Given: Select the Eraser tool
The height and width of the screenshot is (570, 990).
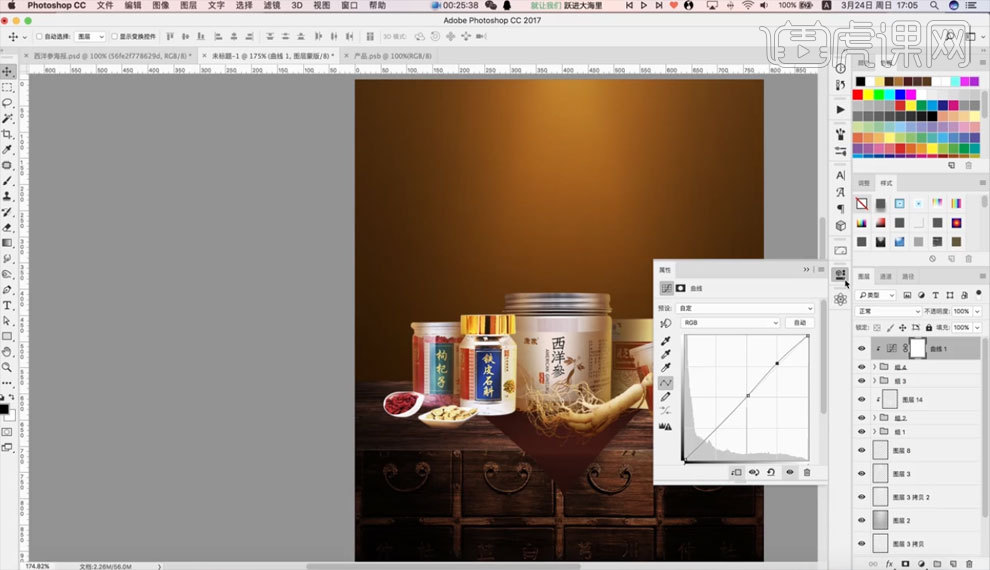Looking at the screenshot, I should tap(7, 227).
